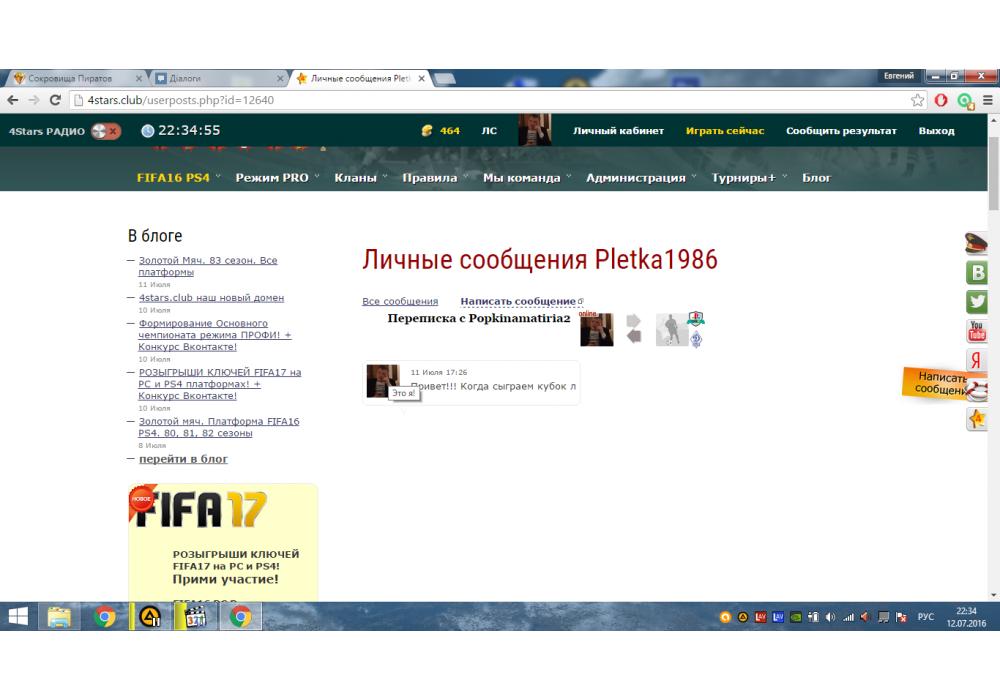Open 4stars.club наш новый домен post
This screenshot has height=700, width=1000.
pyautogui.click(x=211, y=298)
